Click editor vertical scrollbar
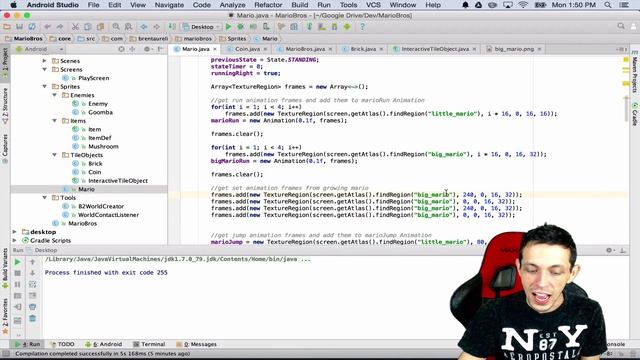 click(x=626, y=109)
